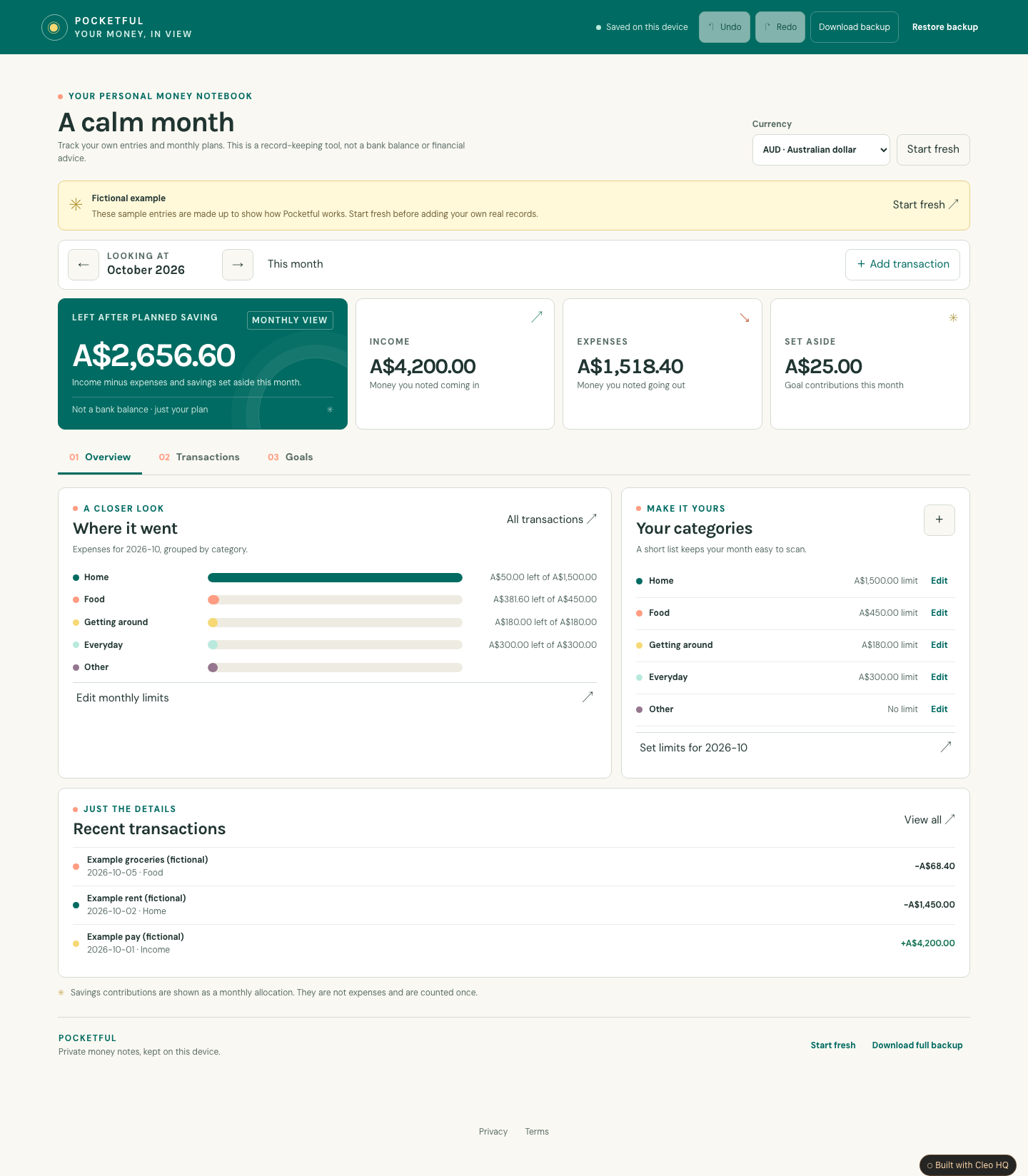Click Download backup in the header
Screen dimensions: 1028x1176
[x=855, y=27]
